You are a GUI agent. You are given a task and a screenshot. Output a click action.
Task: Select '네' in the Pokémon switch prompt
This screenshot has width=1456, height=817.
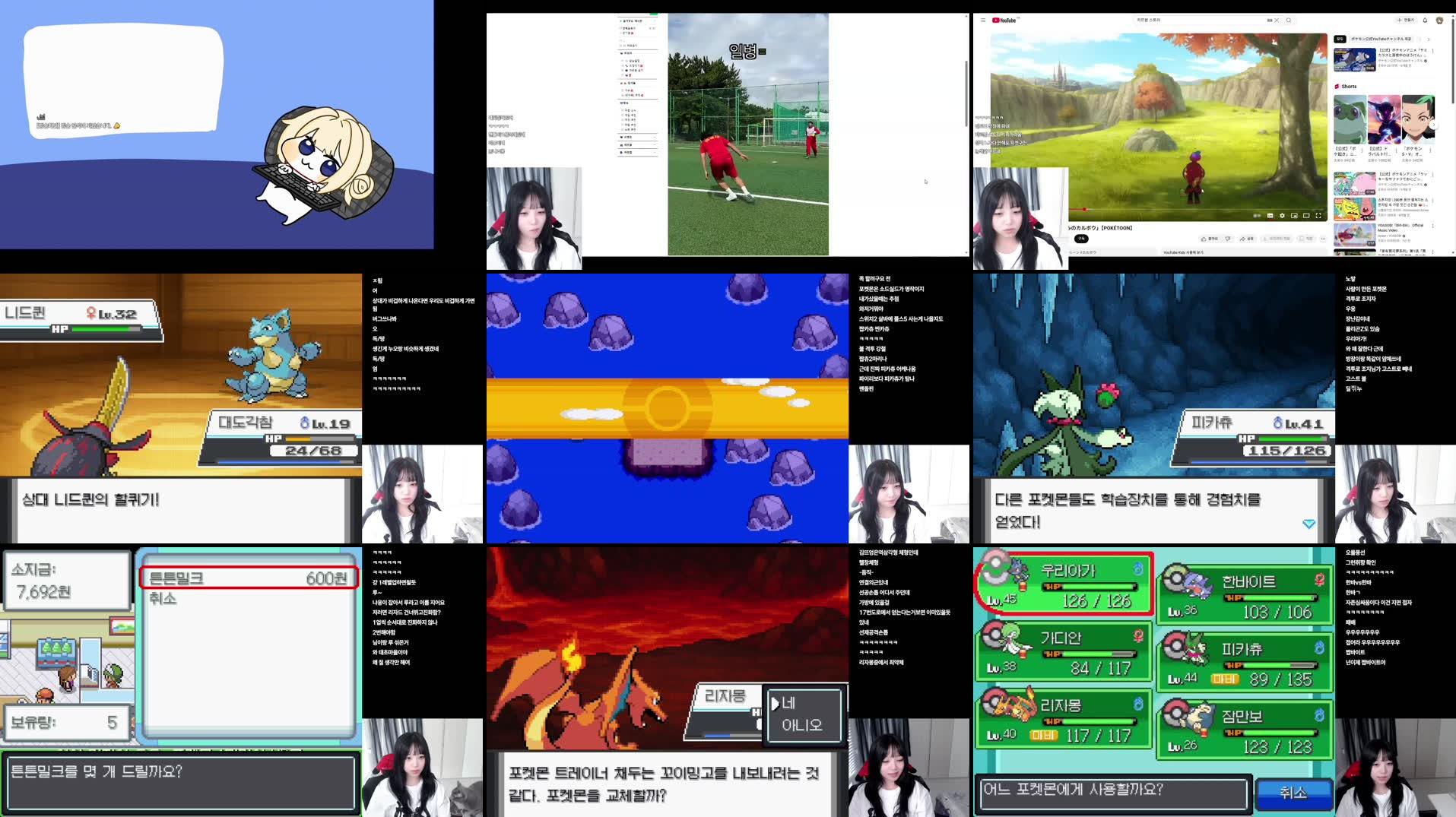tap(788, 703)
